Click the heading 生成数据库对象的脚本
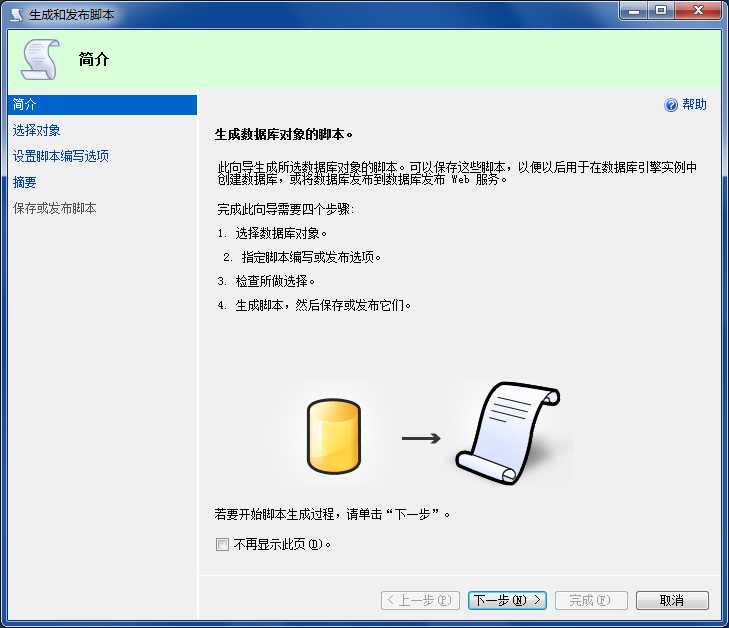This screenshot has width=729, height=628. (x=283, y=135)
